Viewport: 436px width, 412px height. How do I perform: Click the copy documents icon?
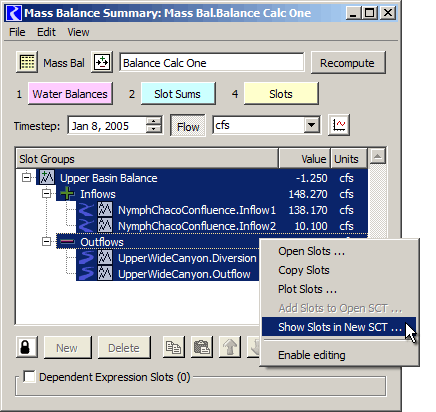173,347
